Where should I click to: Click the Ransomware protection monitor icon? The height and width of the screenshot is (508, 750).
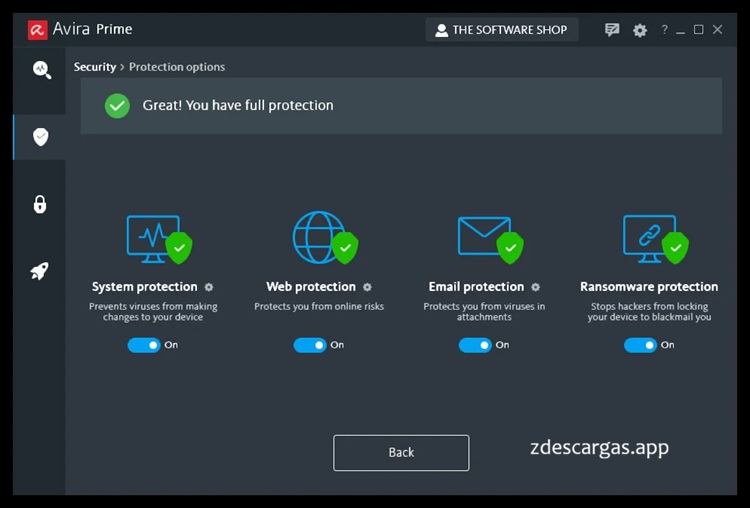tap(656, 239)
